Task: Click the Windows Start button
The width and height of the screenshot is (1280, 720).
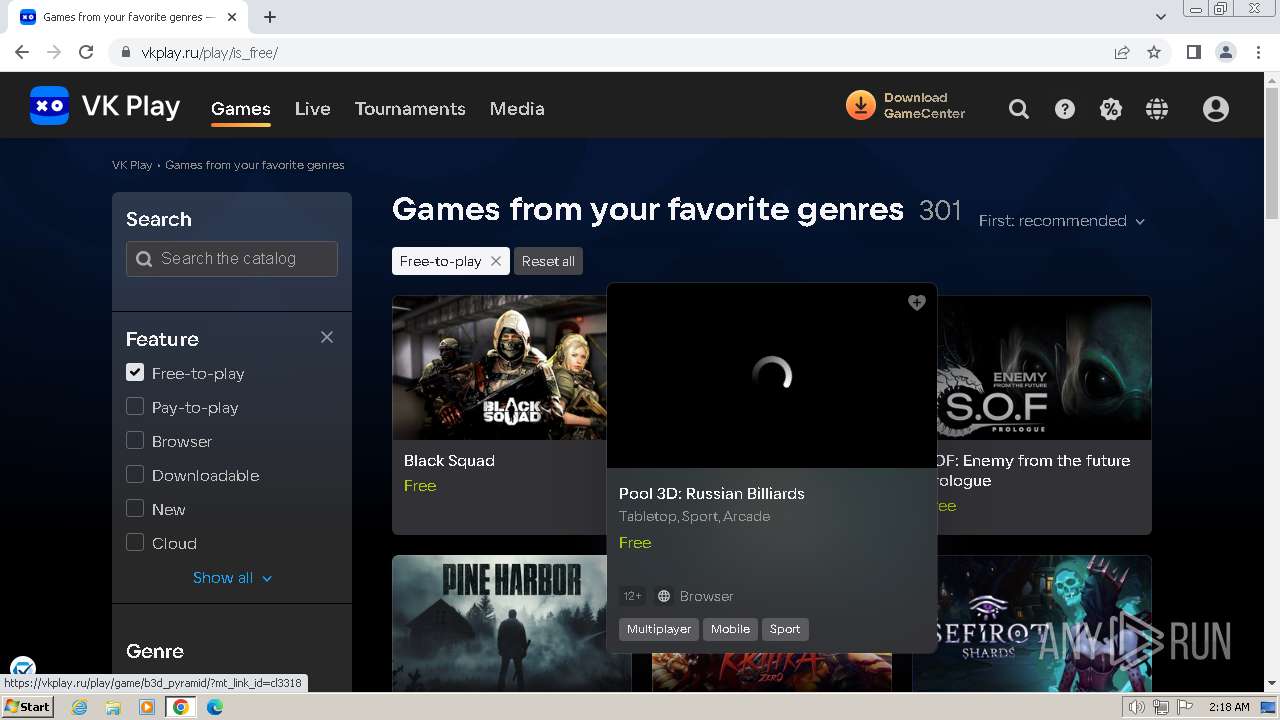Action: [28, 707]
